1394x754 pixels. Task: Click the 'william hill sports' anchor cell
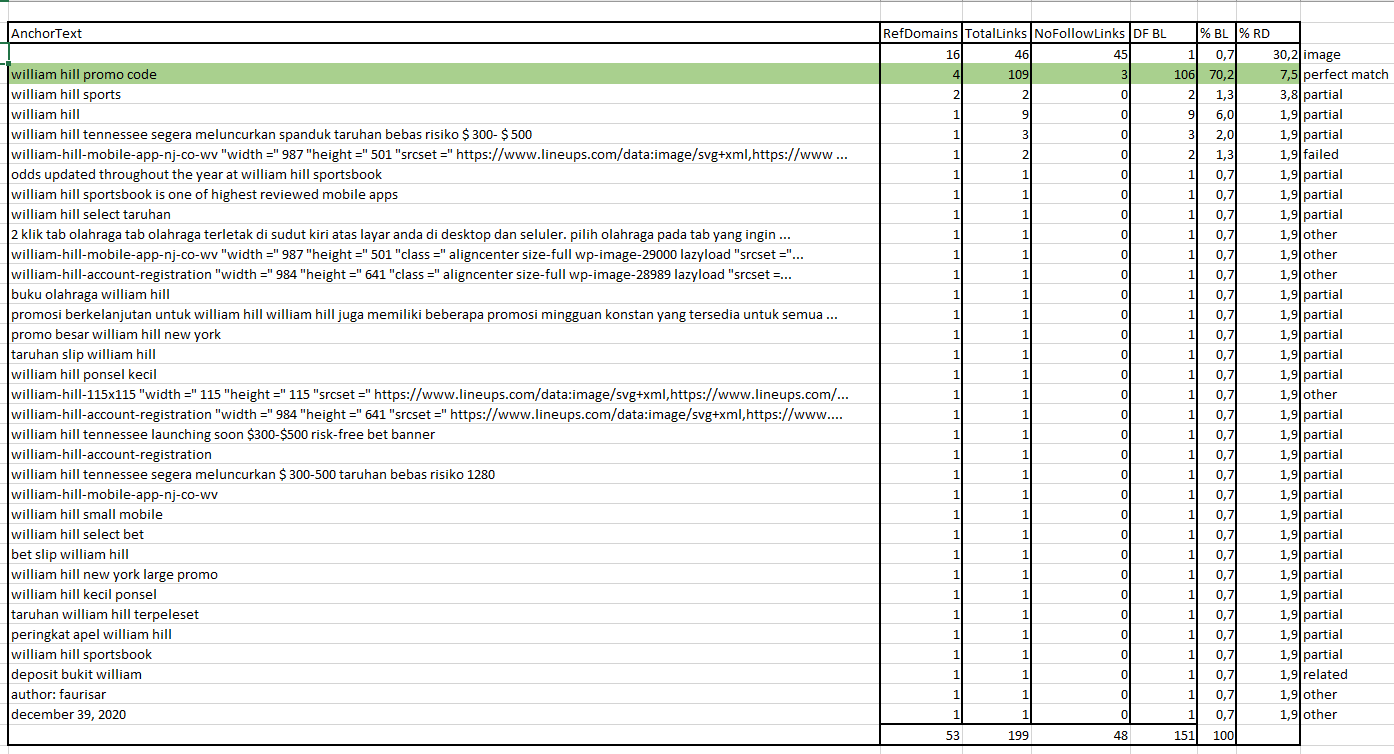tap(444, 94)
